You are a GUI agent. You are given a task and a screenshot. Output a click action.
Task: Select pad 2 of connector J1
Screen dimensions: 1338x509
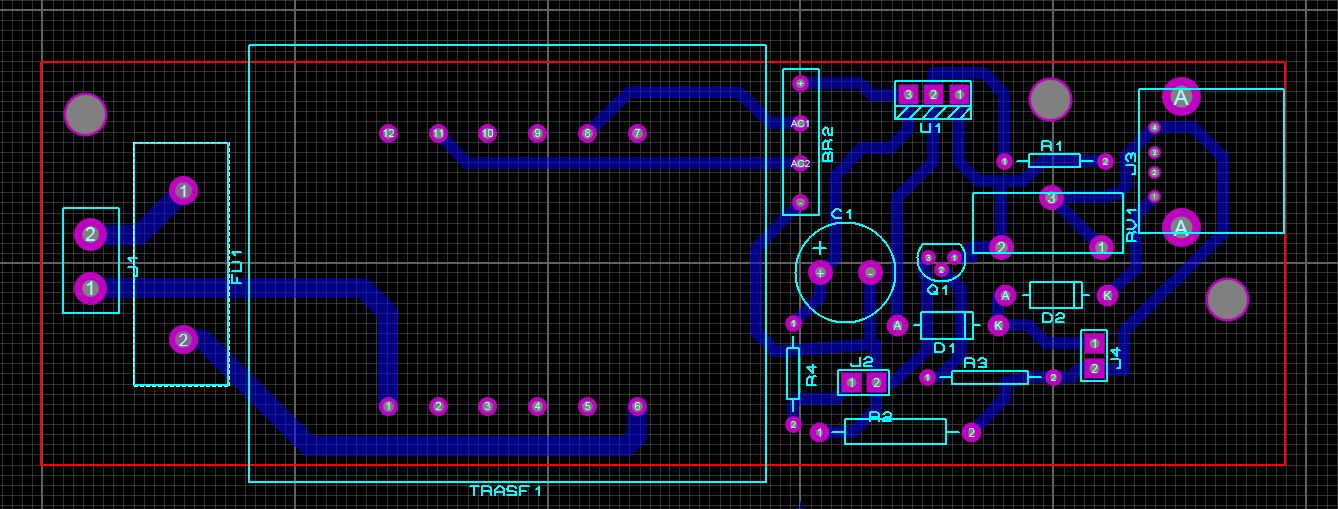click(x=90, y=235)
